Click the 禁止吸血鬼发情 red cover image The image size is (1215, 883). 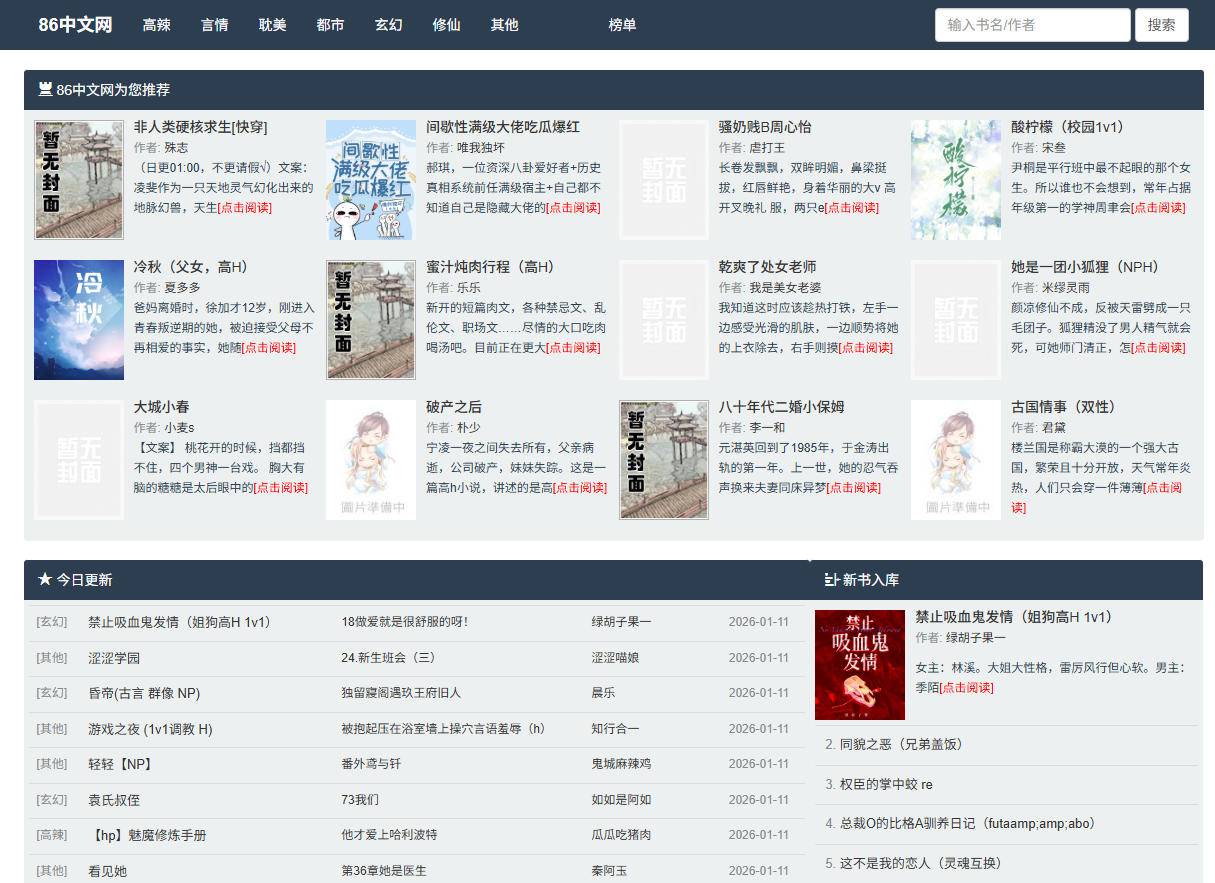coord(858,662)
